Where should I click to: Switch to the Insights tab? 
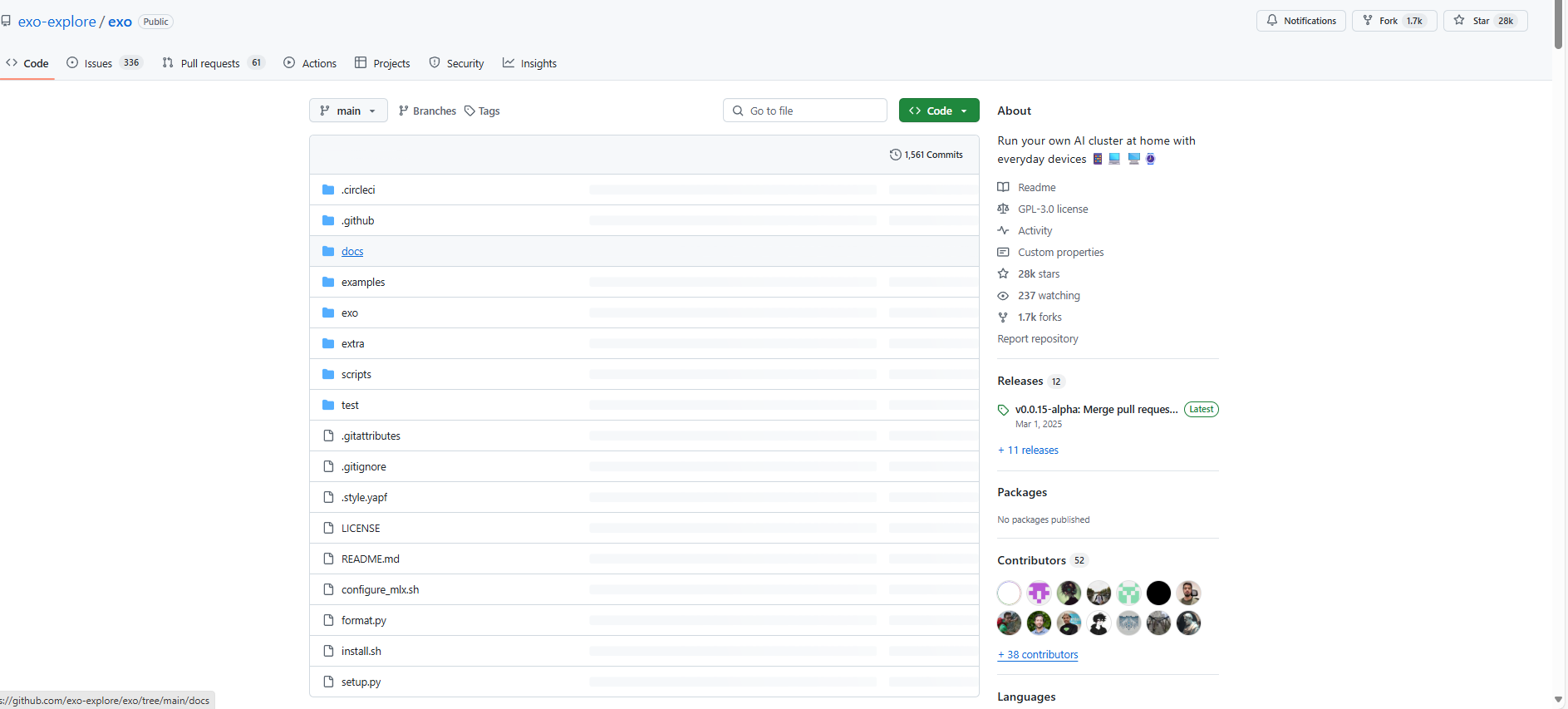[x=529, y=63]
